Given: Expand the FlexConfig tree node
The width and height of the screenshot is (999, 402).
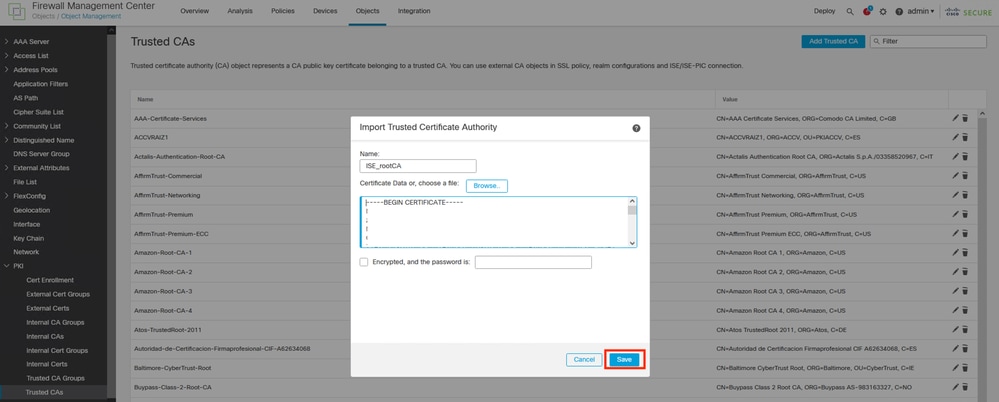Looking at the screenshot, I should coord(6,196).
